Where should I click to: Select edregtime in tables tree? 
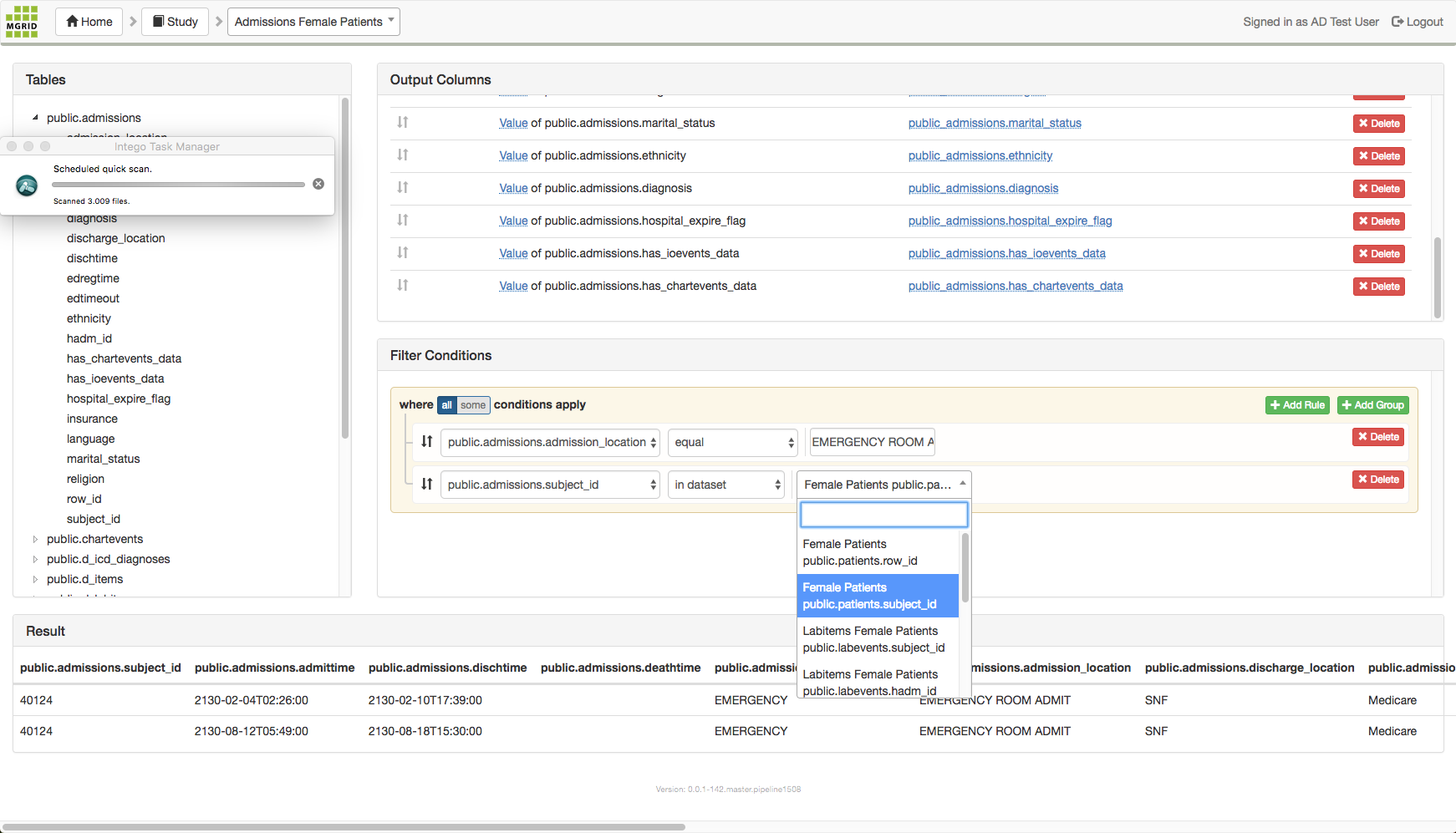93,278
